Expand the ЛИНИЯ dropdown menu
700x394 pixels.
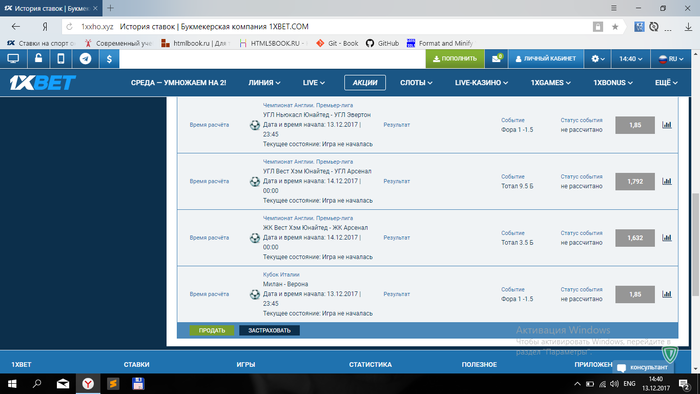click(x=264, y=83)
